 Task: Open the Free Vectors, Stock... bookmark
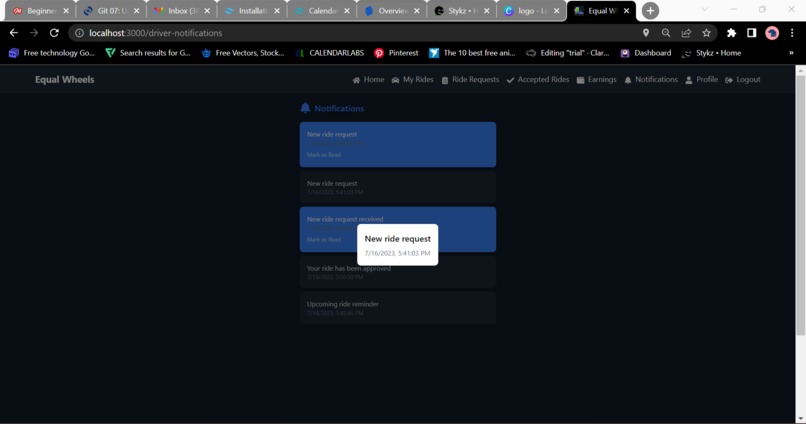pos(243,53)
